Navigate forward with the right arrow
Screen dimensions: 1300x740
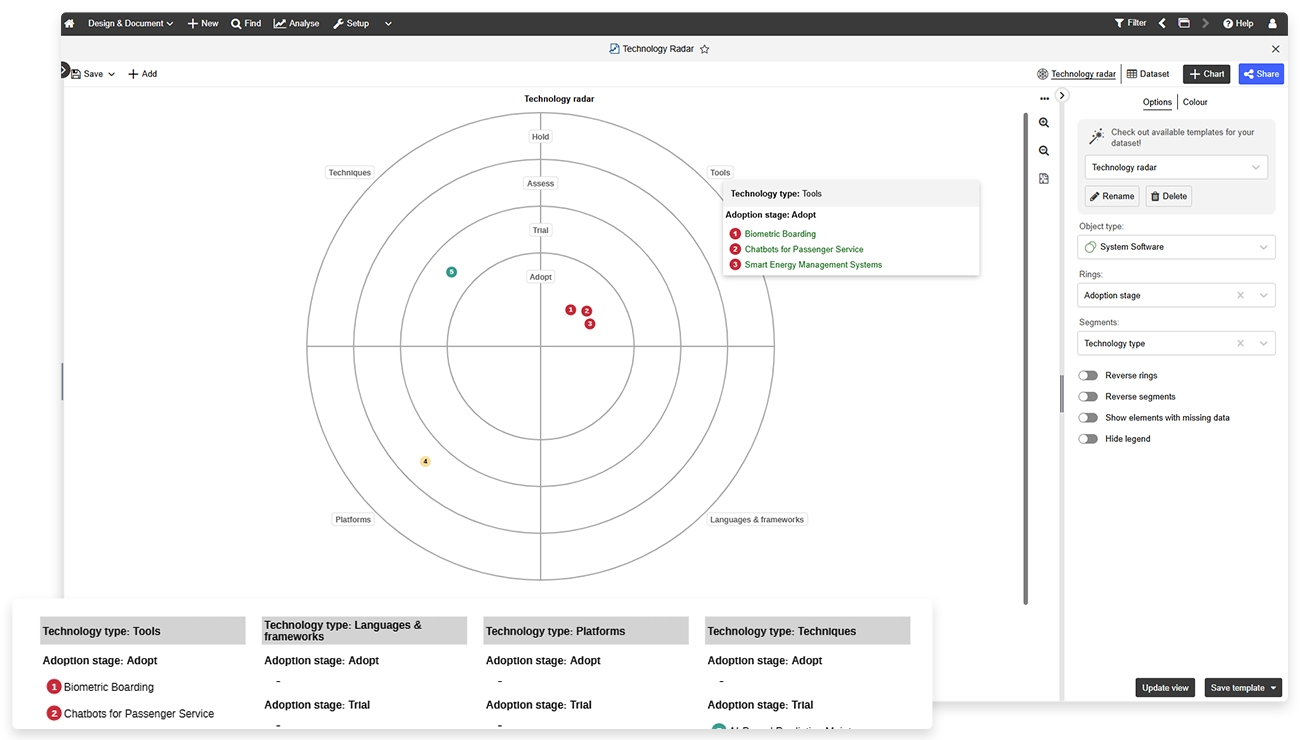pos(1206,23)
